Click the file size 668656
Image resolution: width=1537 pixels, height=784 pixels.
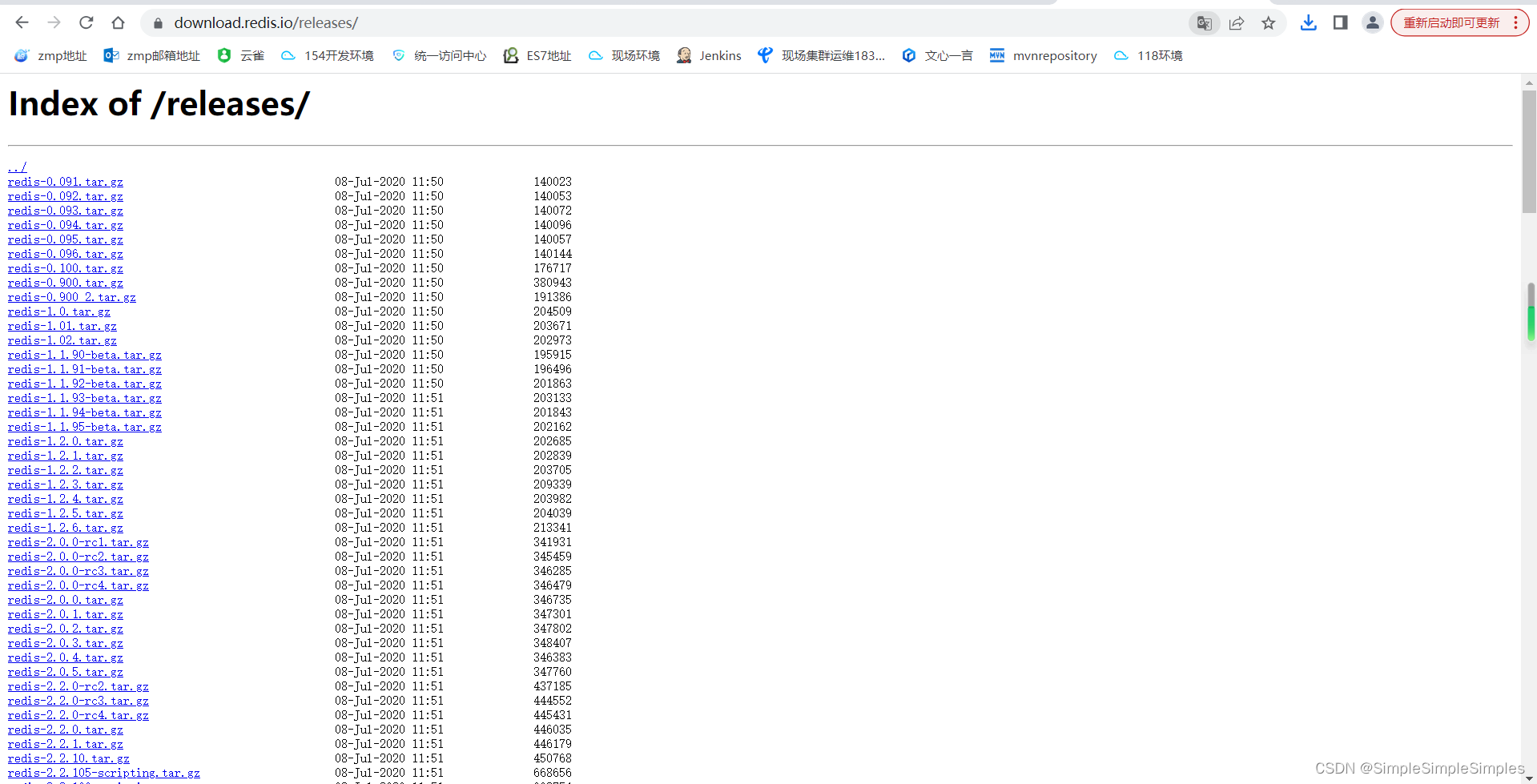click(x=553, y=773)
